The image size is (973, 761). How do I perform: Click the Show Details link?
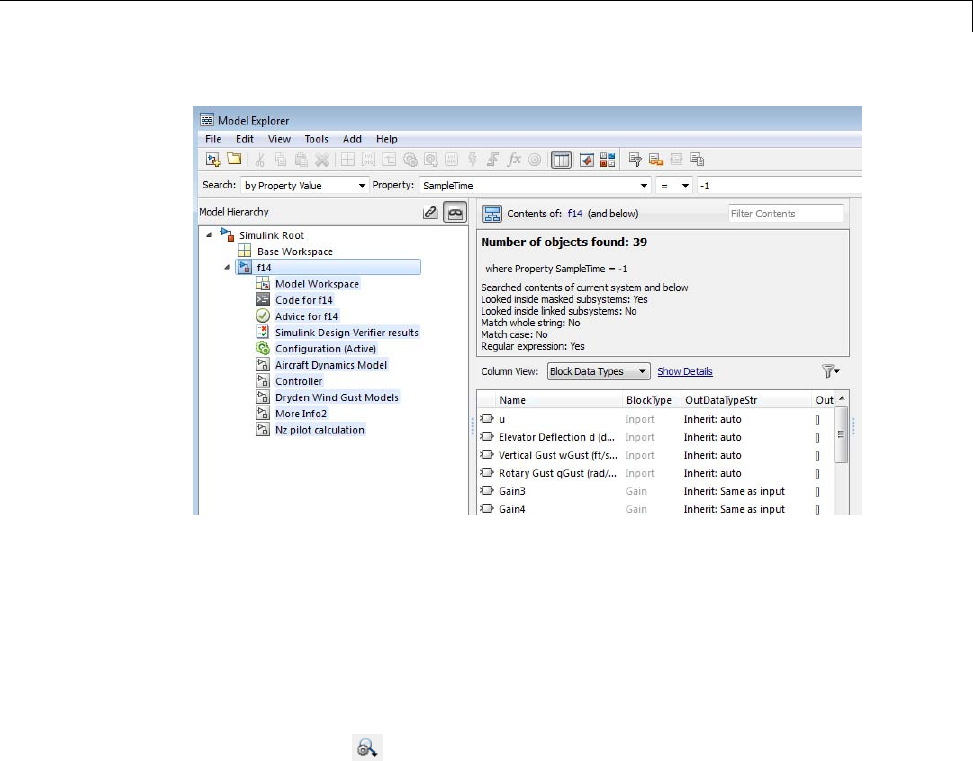click(685, 371)
